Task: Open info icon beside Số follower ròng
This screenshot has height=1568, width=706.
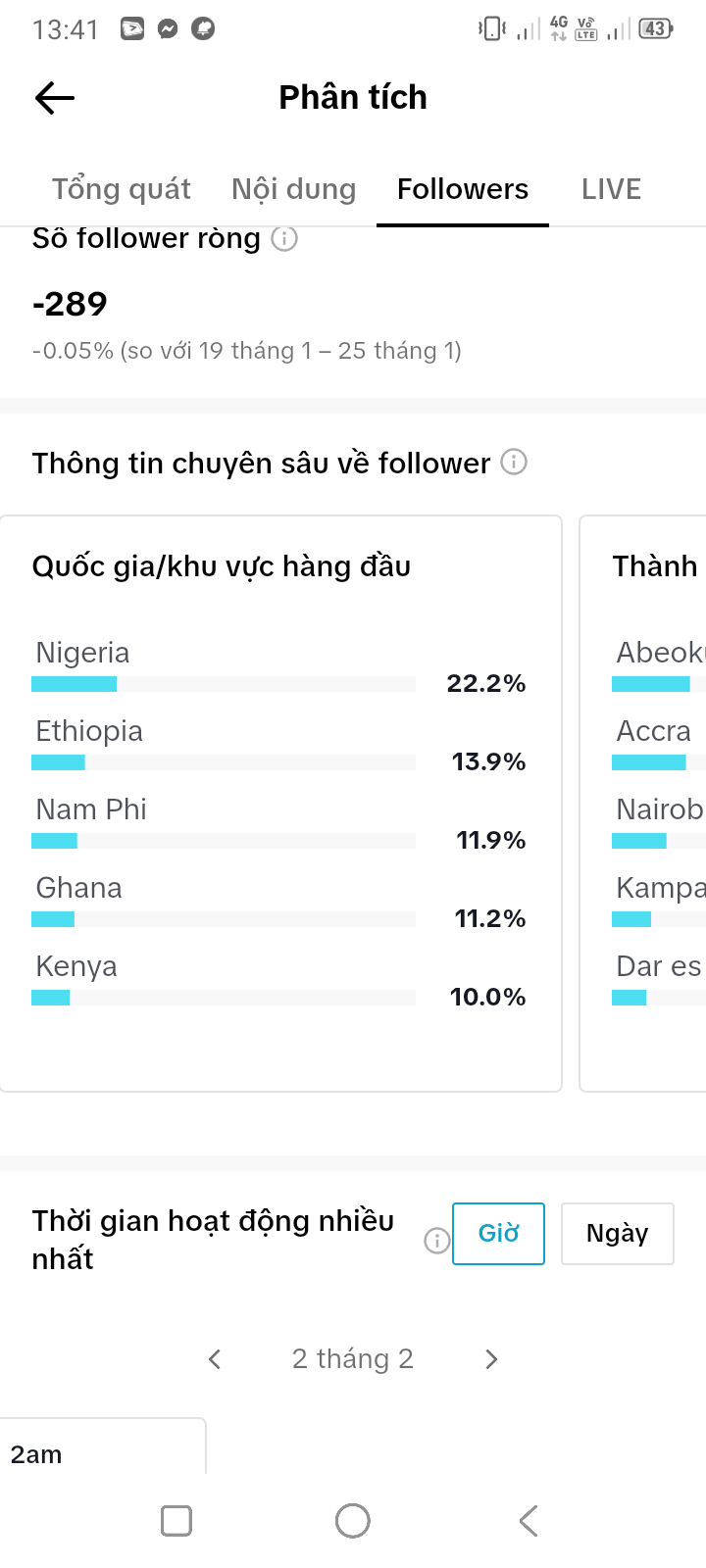Action: coord(284,238)
